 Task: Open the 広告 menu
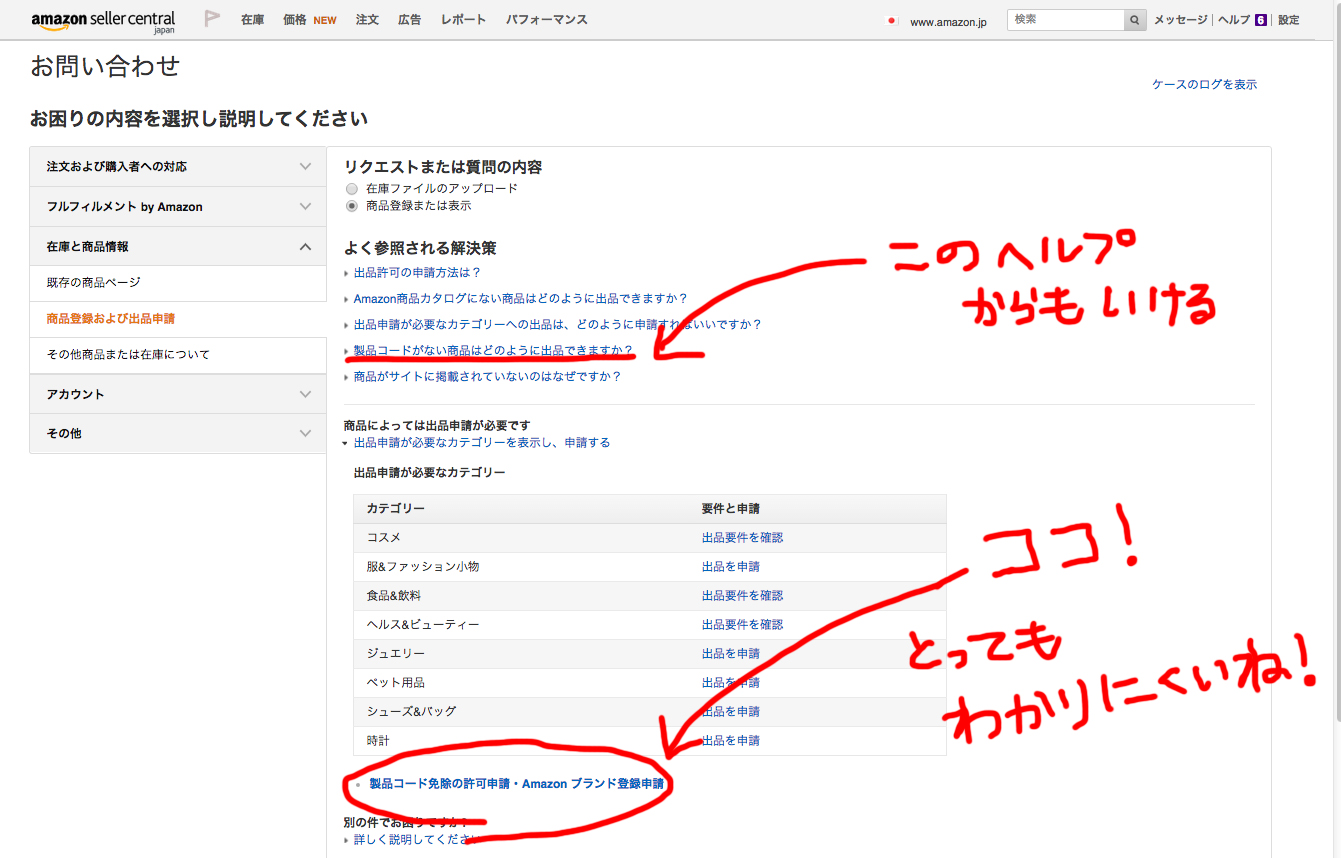[410, 20]
